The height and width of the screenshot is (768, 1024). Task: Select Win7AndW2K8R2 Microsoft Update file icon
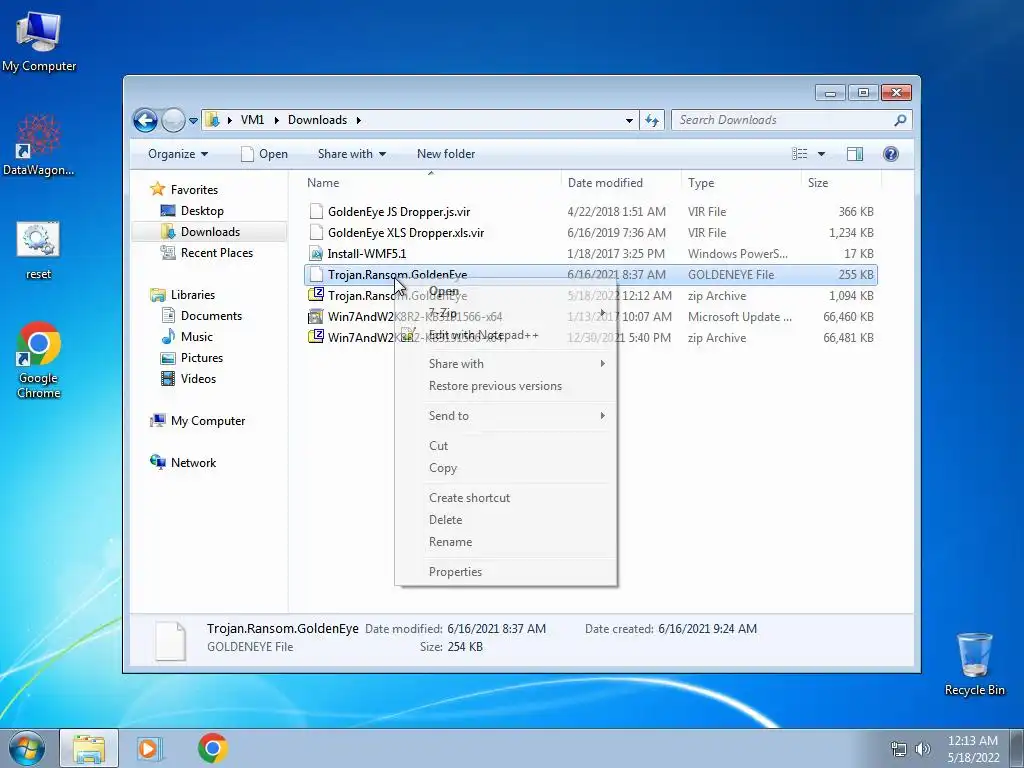pyautogui.click(x=316, y=316)
